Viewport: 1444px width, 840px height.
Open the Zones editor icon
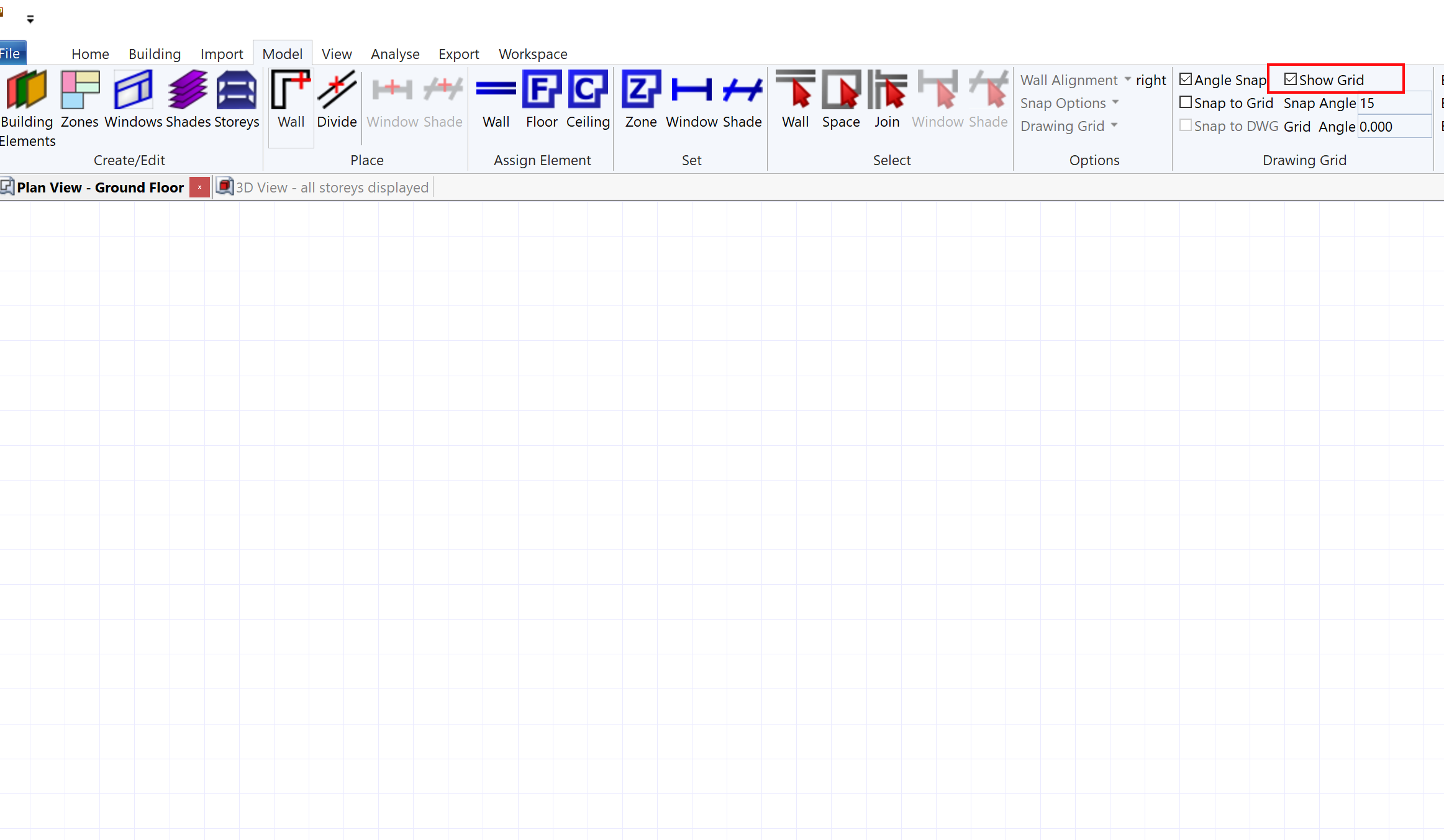pos(79,99)
